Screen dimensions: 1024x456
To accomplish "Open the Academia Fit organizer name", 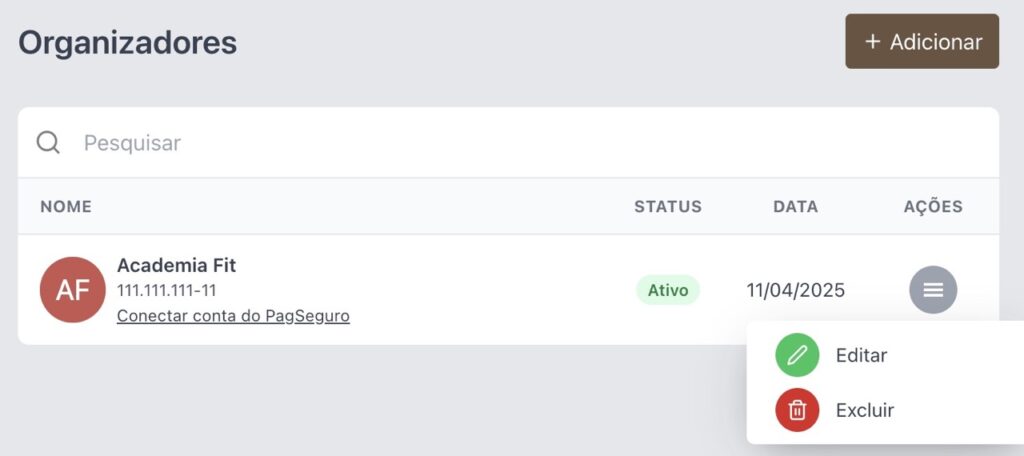I will click(x=176, y=265).
